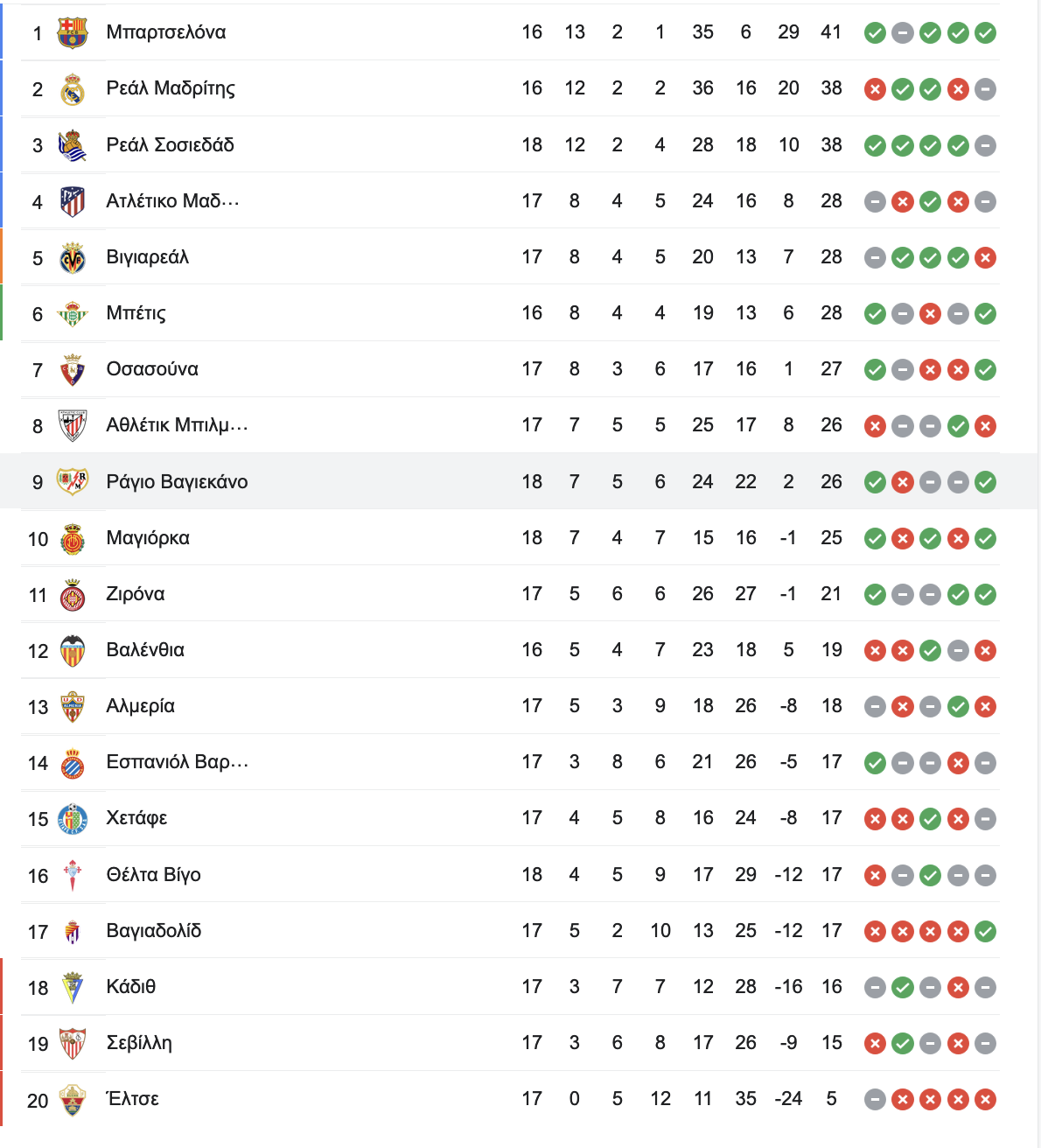Click the Real Madrid club crest
Image resolution: width=1041 pixels, height=1148 pixels.
[73, 88]
